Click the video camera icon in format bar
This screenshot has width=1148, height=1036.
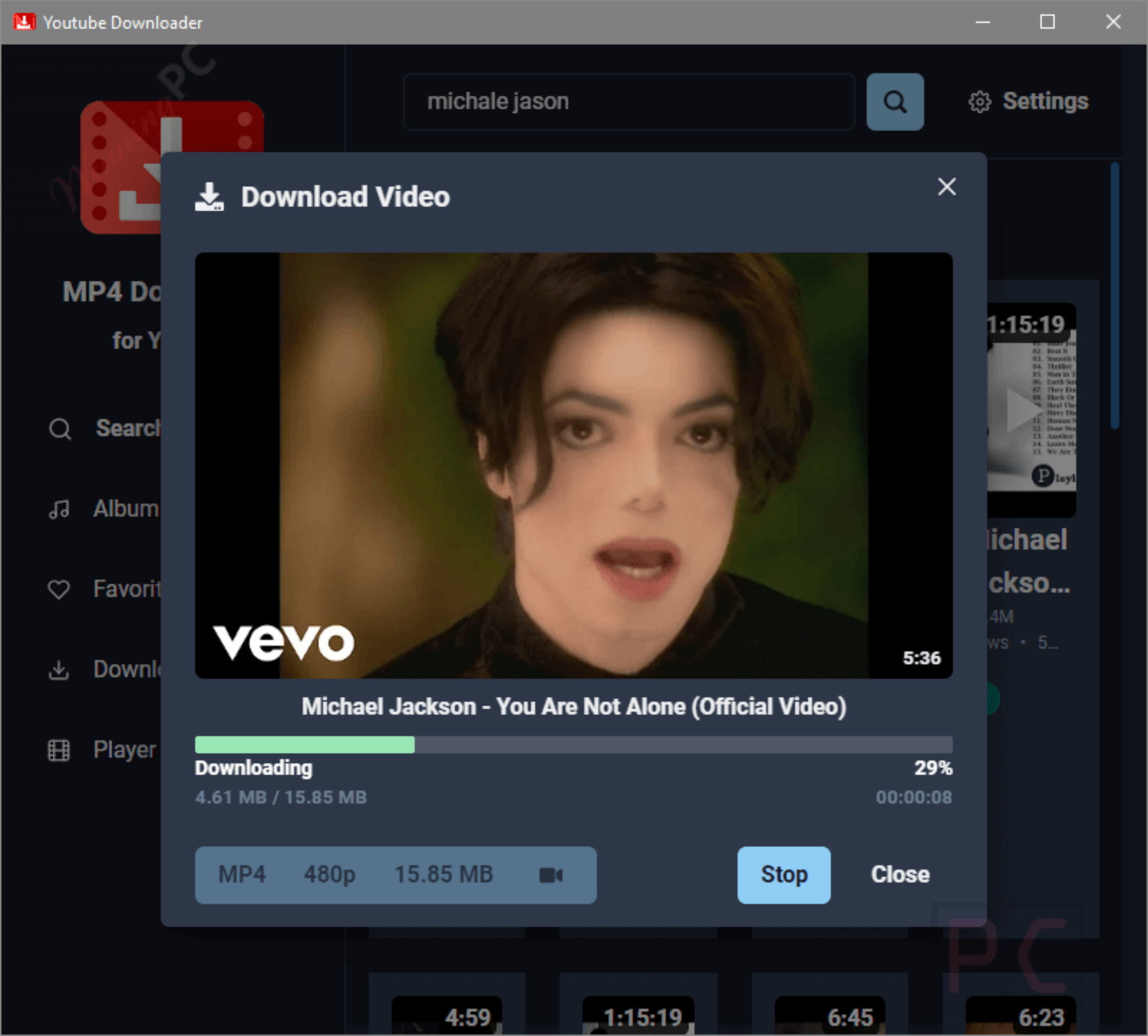(551, 875)
